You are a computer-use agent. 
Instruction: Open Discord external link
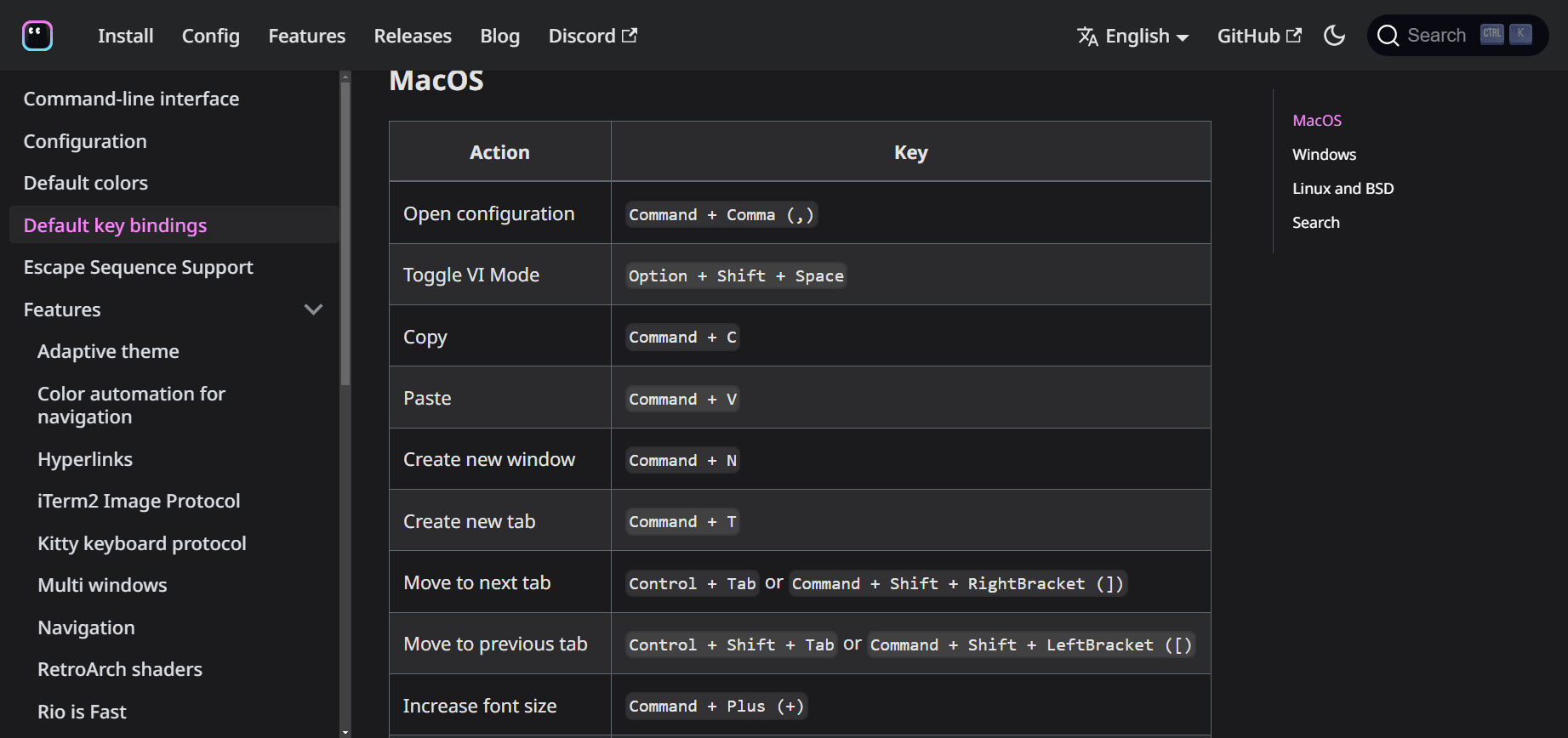pyautogui.click(x=592, y=36)
